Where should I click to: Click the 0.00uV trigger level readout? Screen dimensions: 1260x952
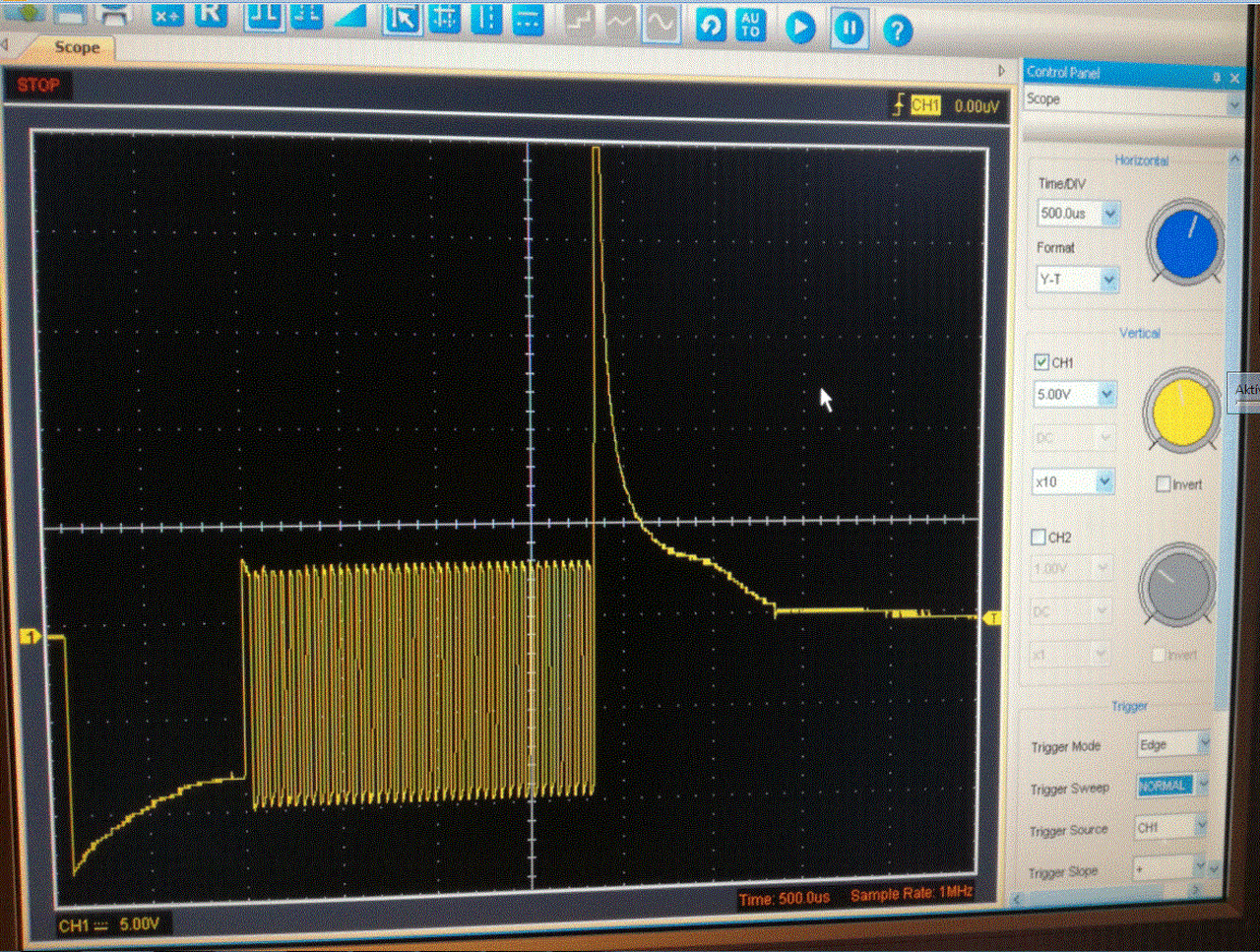976,106
